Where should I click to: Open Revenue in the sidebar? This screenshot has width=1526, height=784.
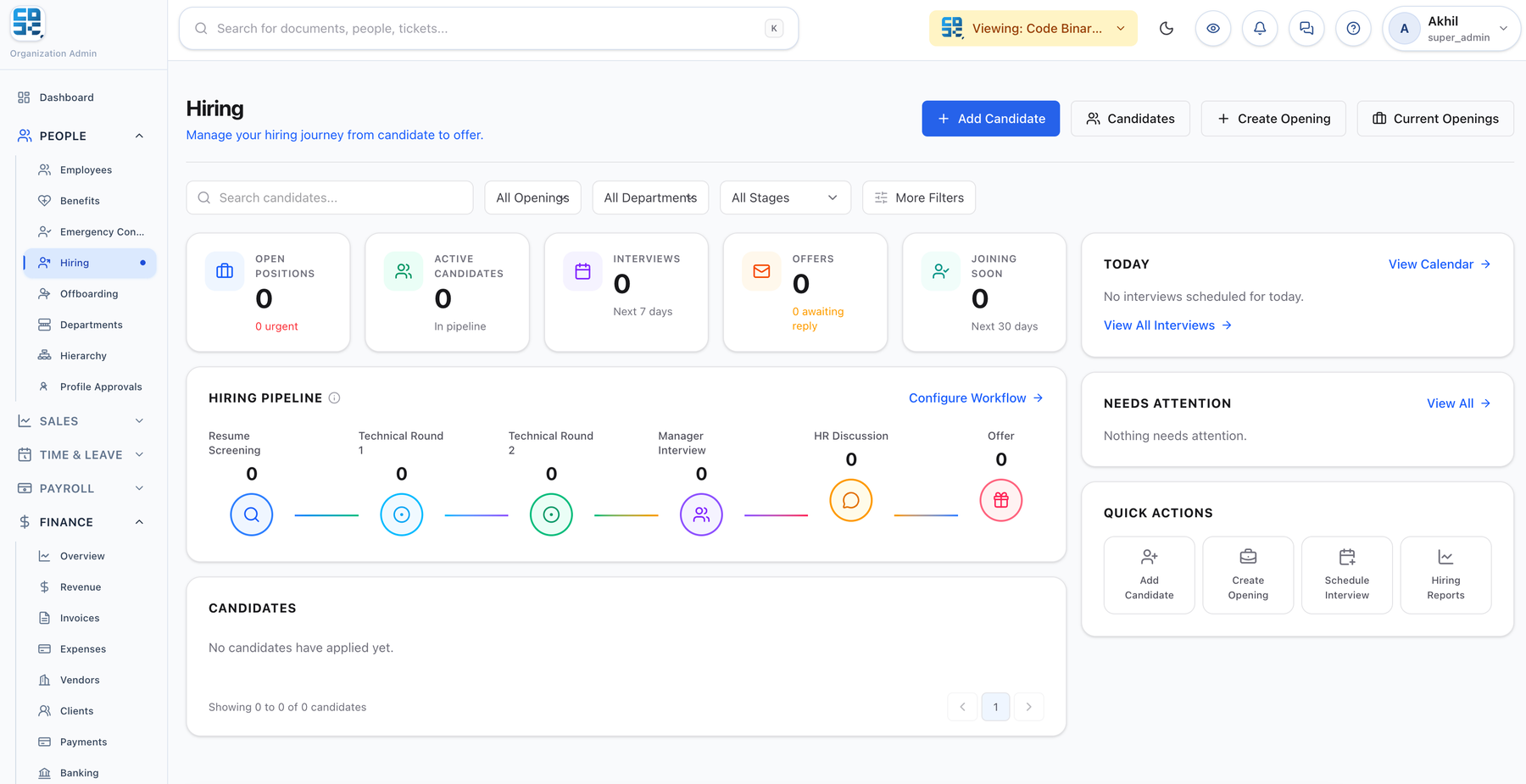pos(90,587)
